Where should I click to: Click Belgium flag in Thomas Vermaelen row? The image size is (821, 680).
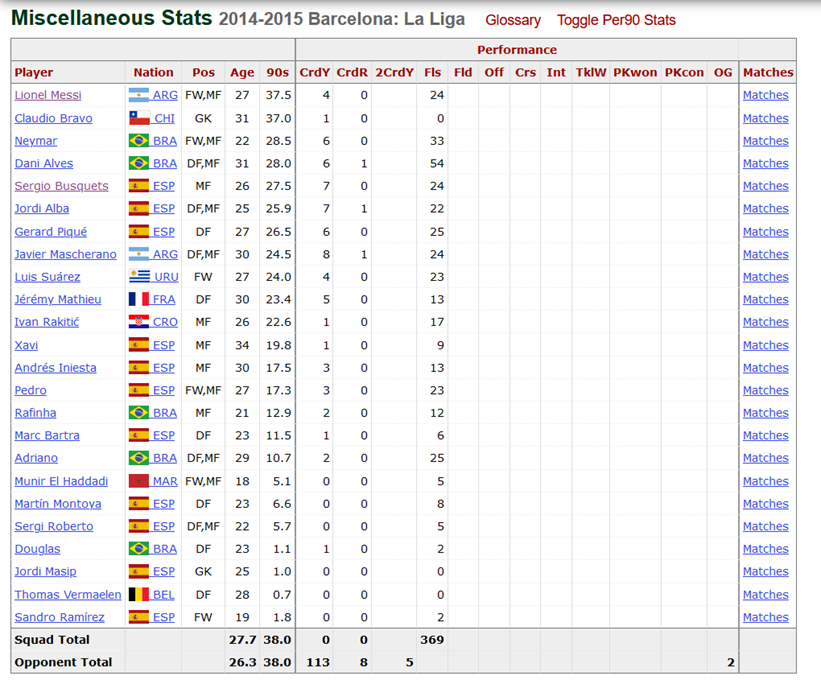pos(139,594)
